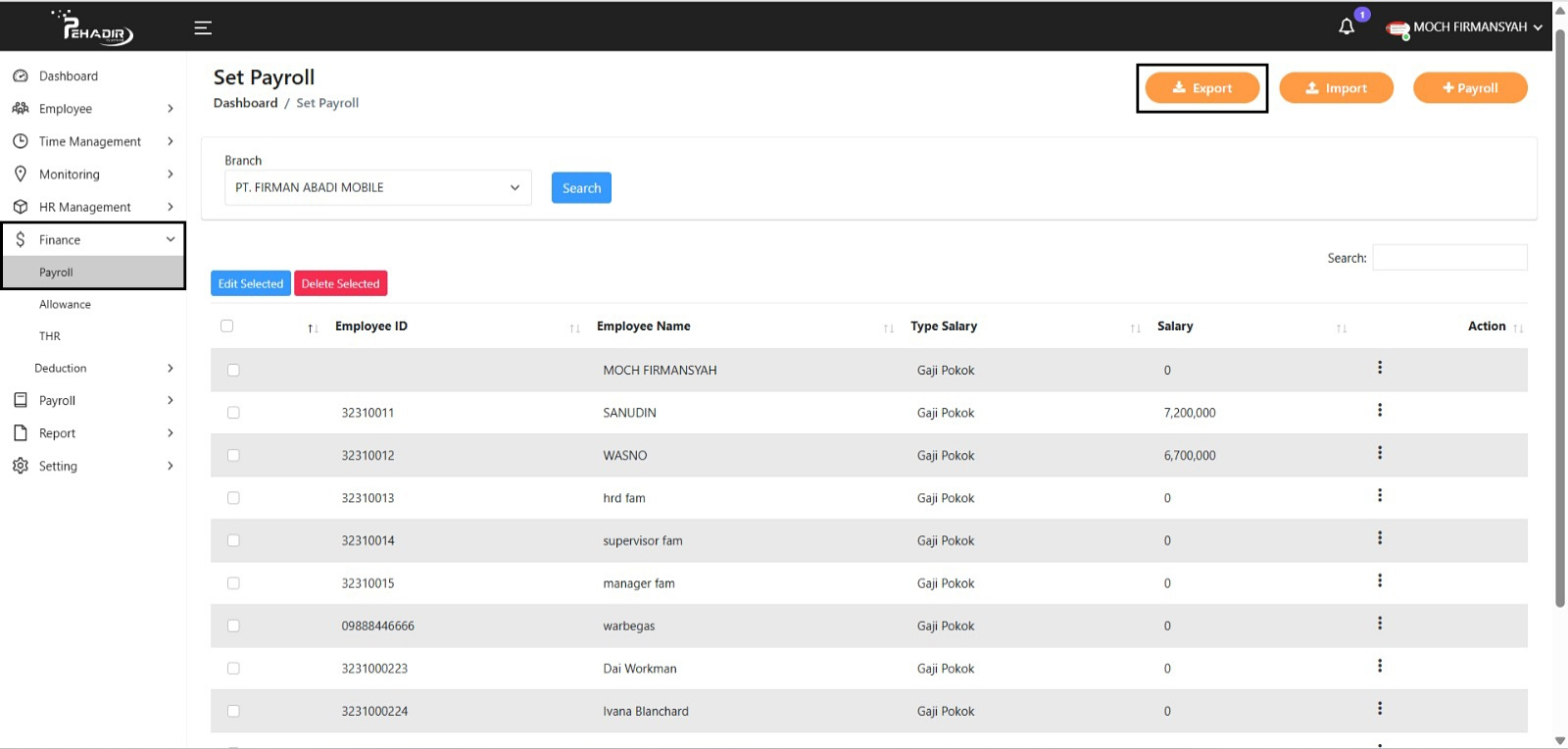Toggle the hamburger sidebar menu icon

(203, 27)
